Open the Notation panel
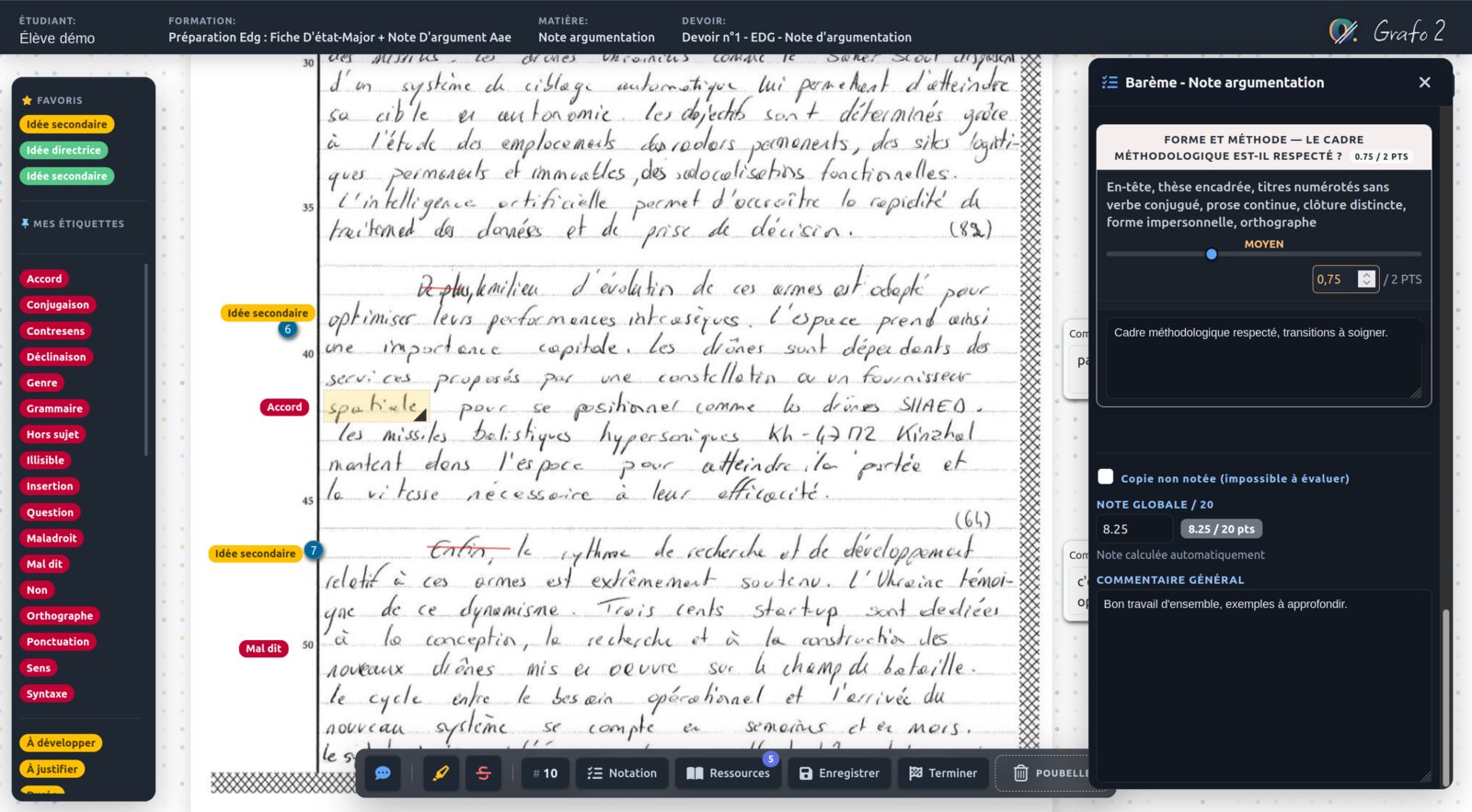 tap(622, 773)
